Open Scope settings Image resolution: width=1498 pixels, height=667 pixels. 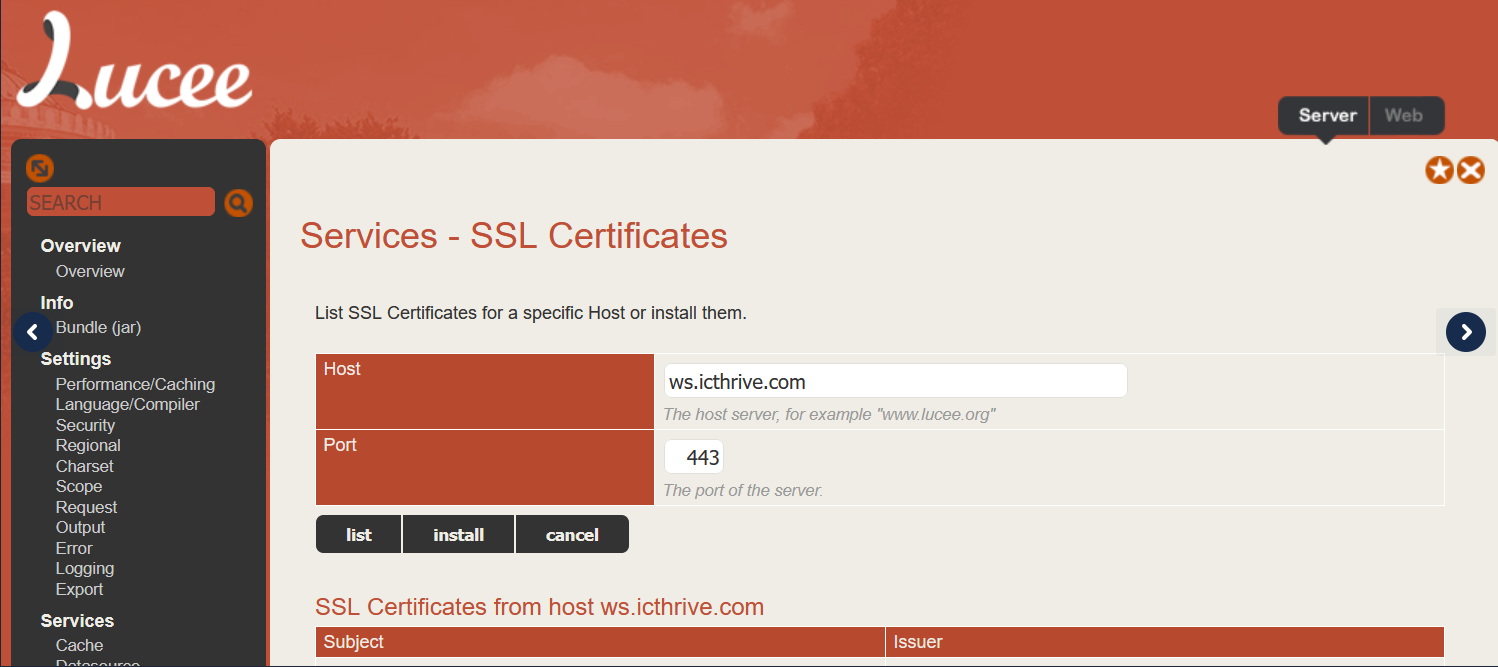79,486
